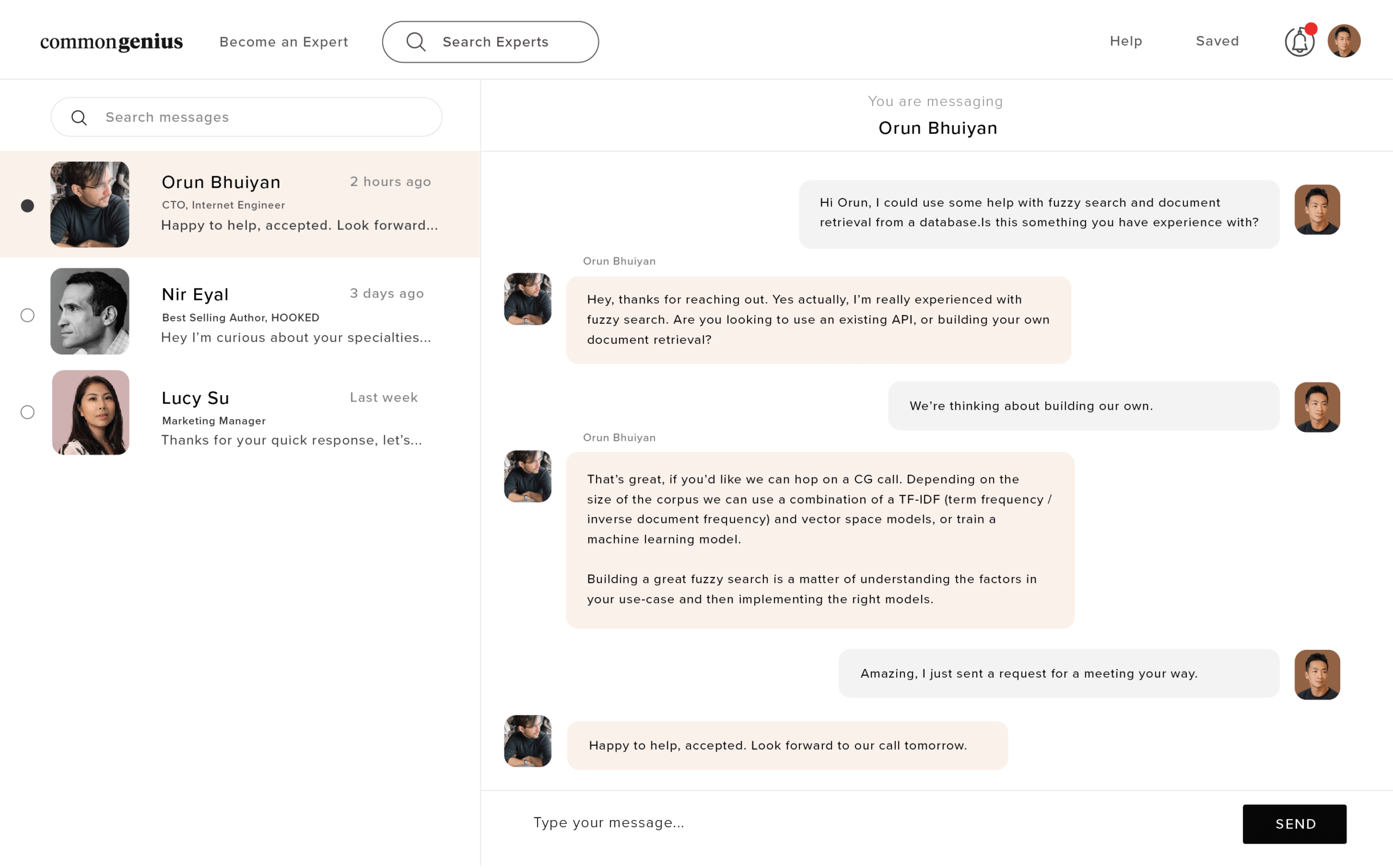Image resolution: width=1393 pixels, height=868 pixels.
Task: Click the notification bell icon
Action: [x=1299, y=41]
